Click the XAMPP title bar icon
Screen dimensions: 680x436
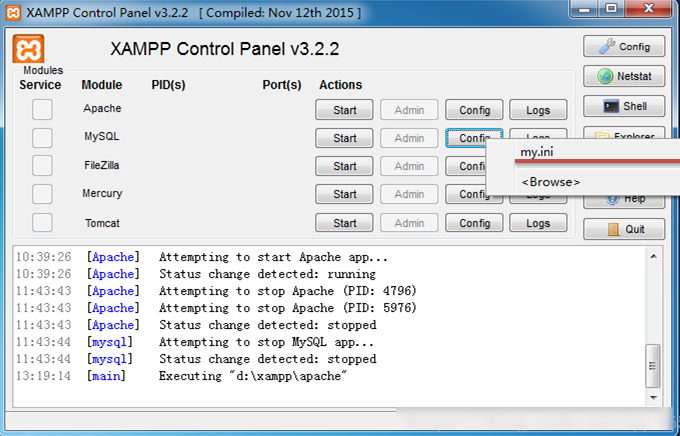13,12
